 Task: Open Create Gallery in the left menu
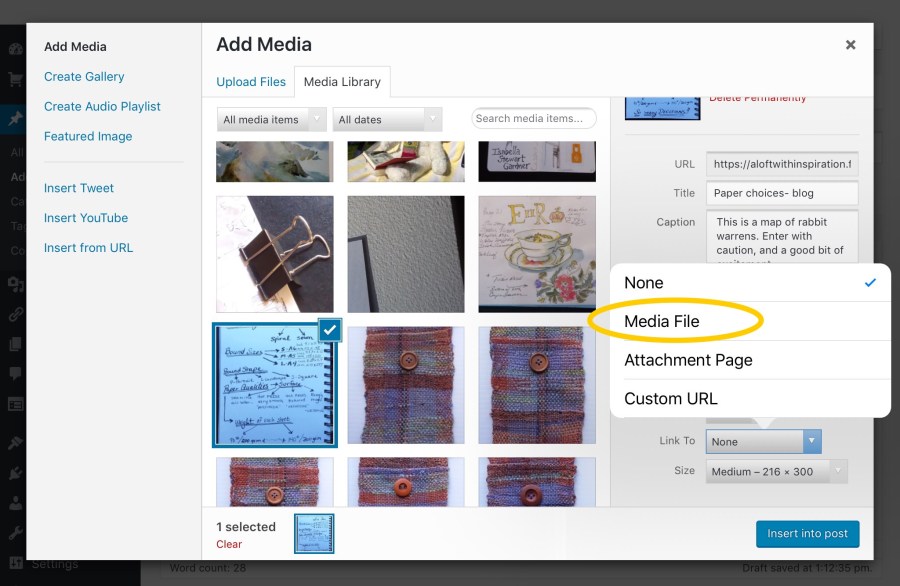pyautogui.click(x=84, y=77)
